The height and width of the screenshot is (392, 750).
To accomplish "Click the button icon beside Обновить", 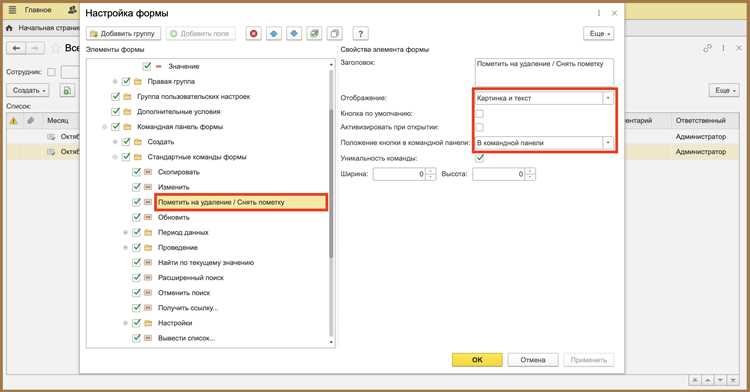I will tap(148, 218).
